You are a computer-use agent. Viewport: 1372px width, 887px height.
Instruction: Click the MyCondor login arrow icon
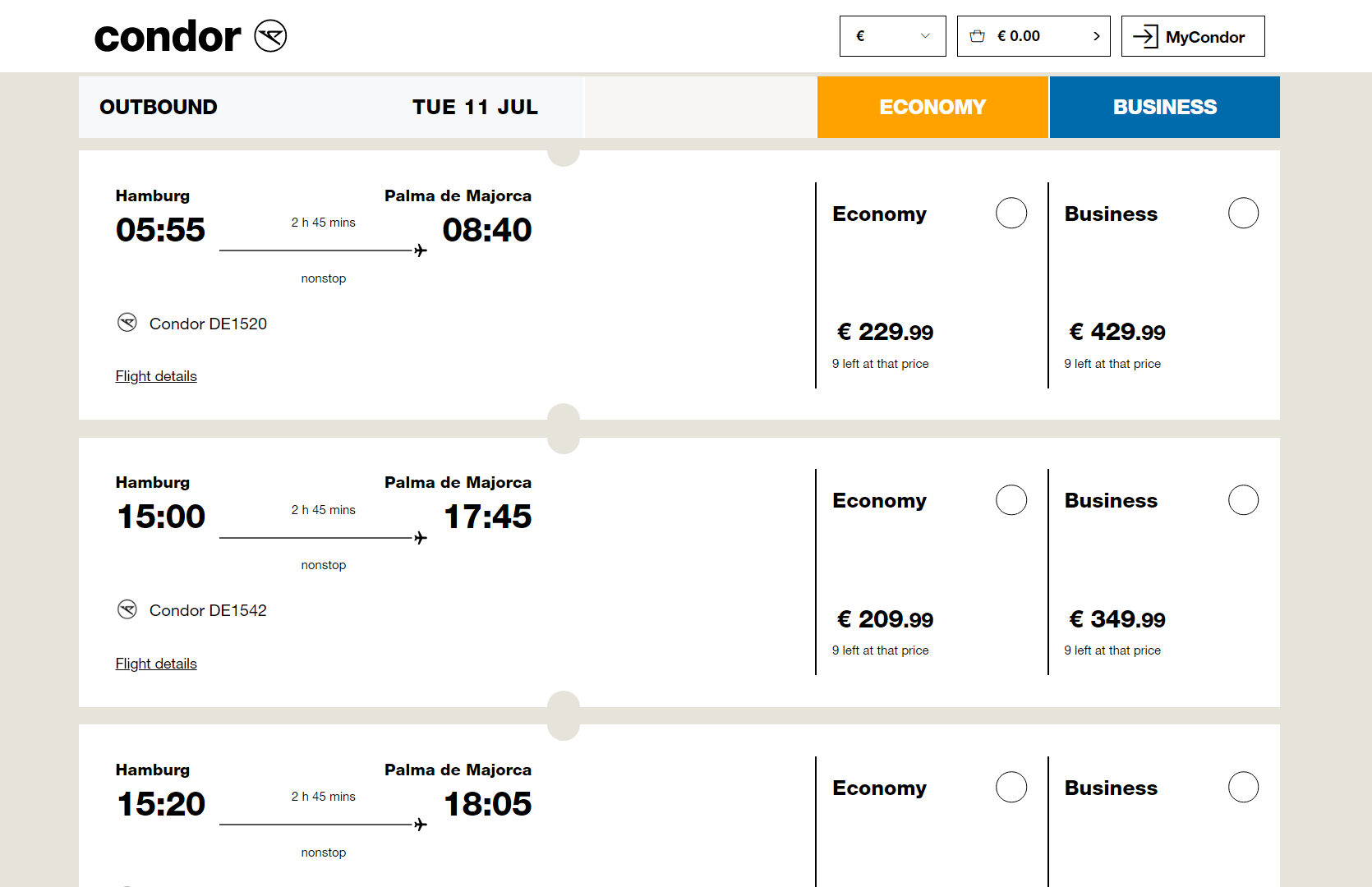point(1145,36)
